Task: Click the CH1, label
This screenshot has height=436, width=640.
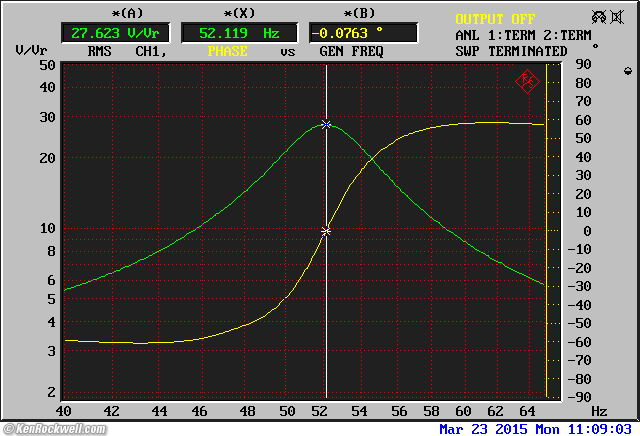Action: [x=151, y=51]
